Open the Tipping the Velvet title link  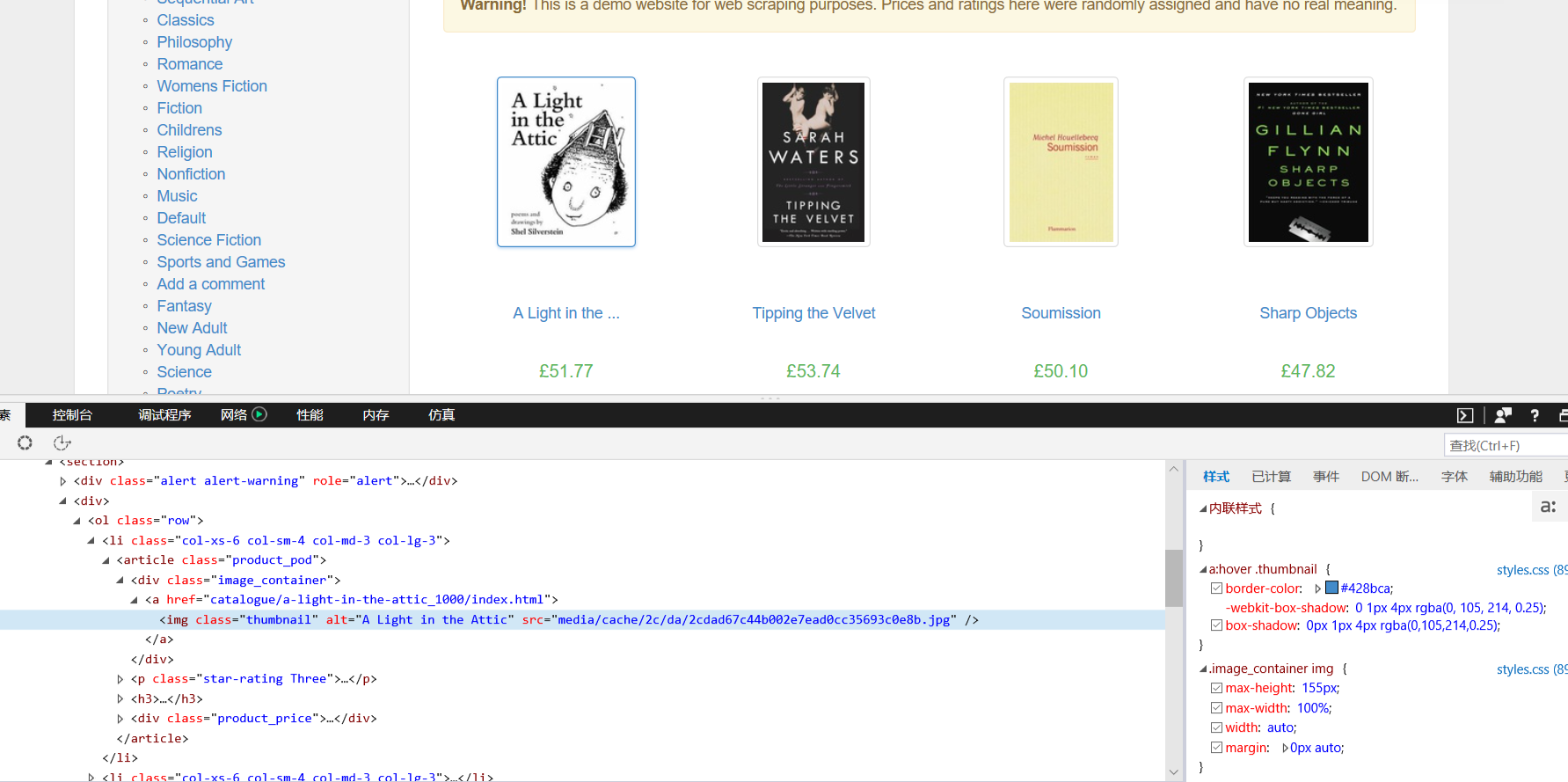[813, 313]
